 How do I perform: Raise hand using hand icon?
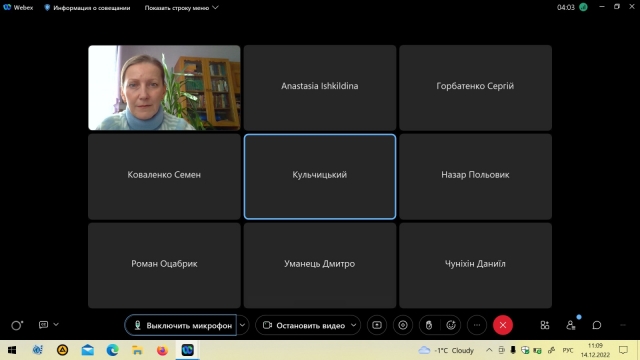click(429, 325)
